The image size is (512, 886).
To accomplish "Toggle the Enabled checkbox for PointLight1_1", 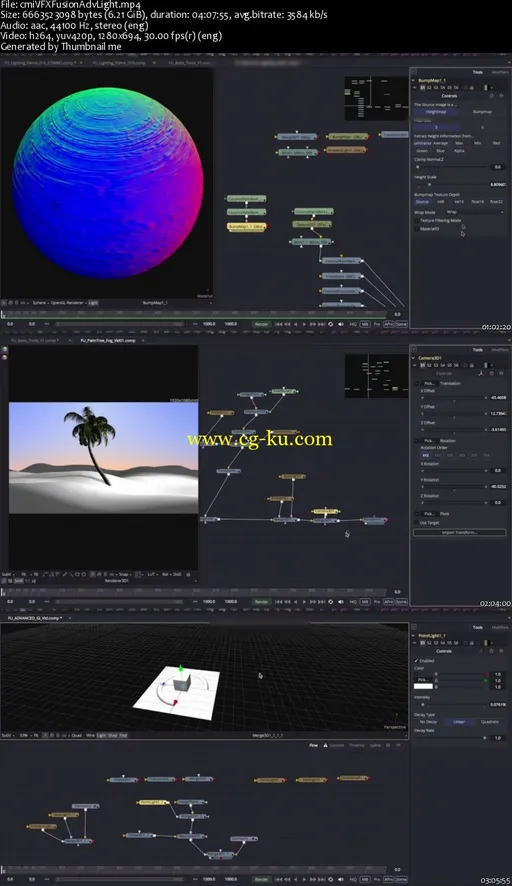I will [416, 660].
